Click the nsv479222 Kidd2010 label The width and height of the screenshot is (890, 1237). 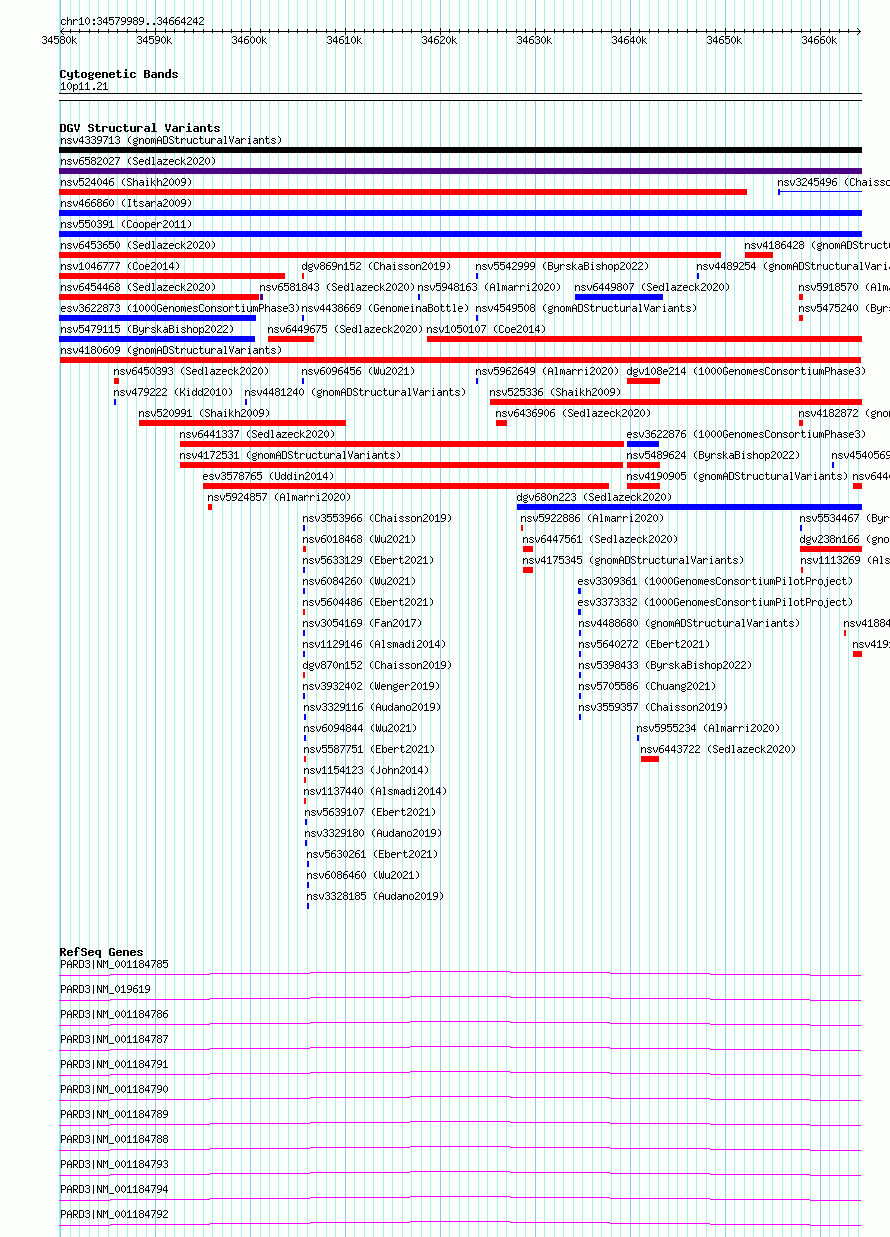pyautogui.click(x=174, y=392)
